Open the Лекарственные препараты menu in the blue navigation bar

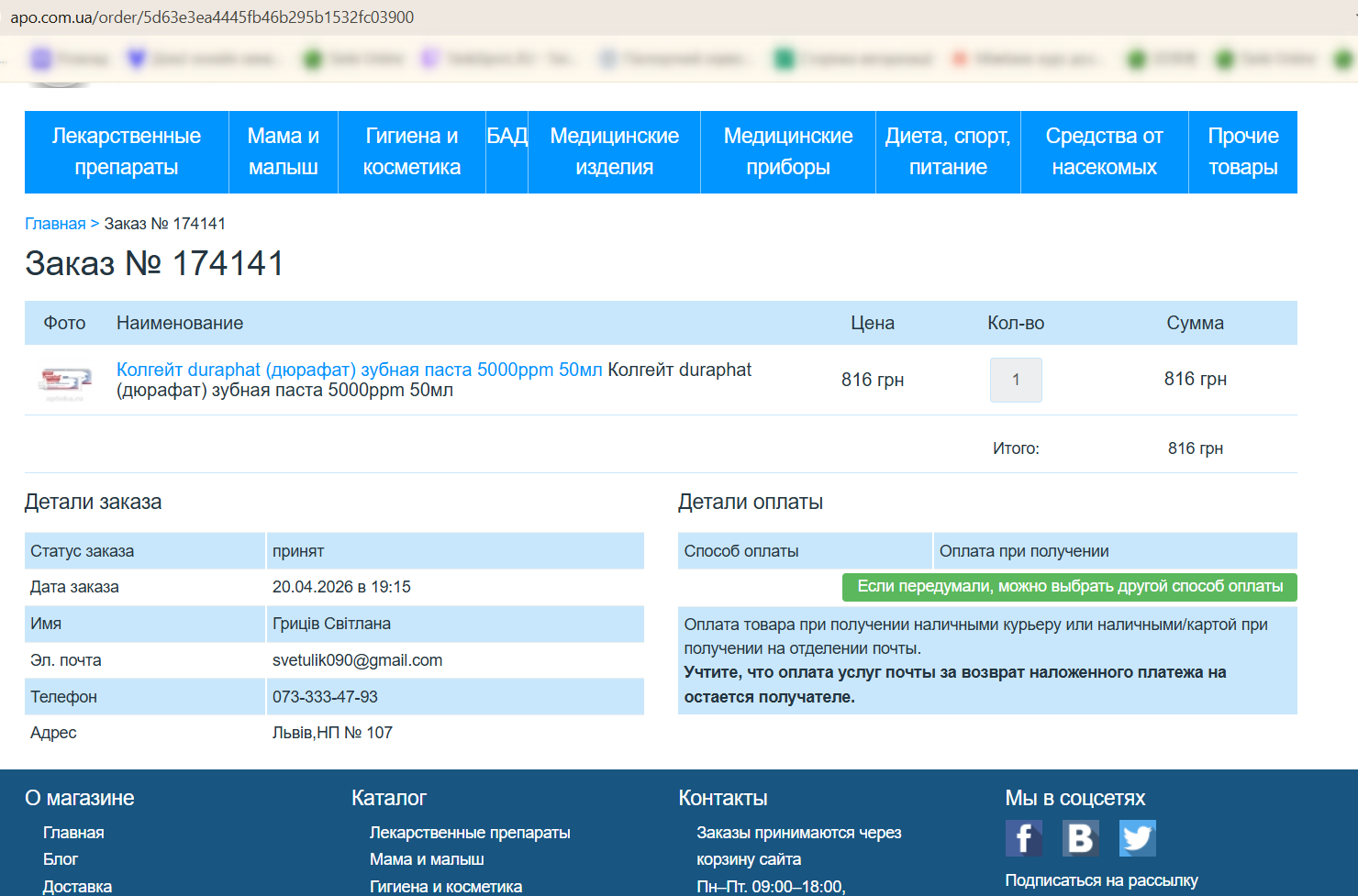click(x=127, y=152)
